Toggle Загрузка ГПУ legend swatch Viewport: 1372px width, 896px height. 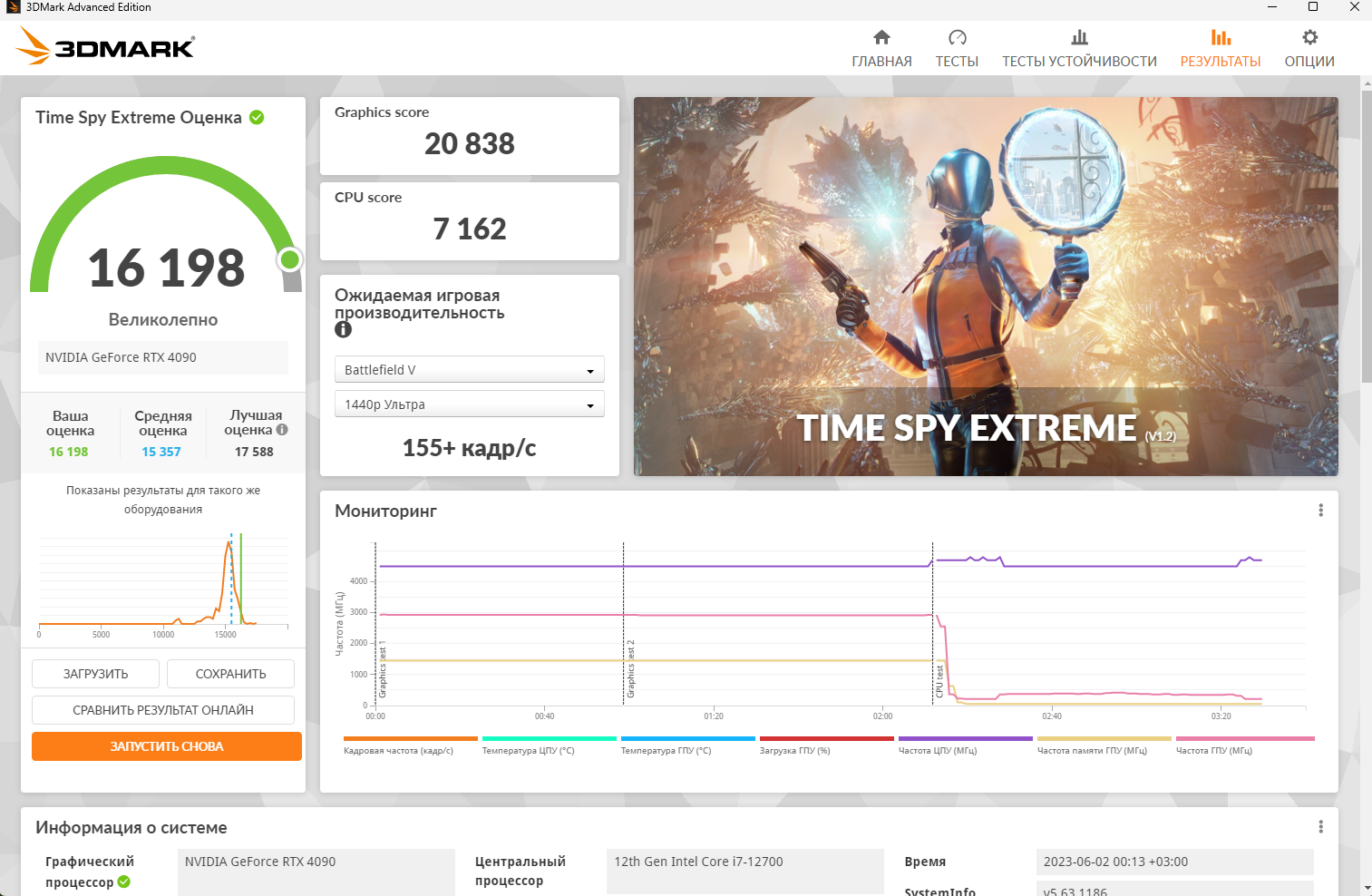tap(826, 738)
